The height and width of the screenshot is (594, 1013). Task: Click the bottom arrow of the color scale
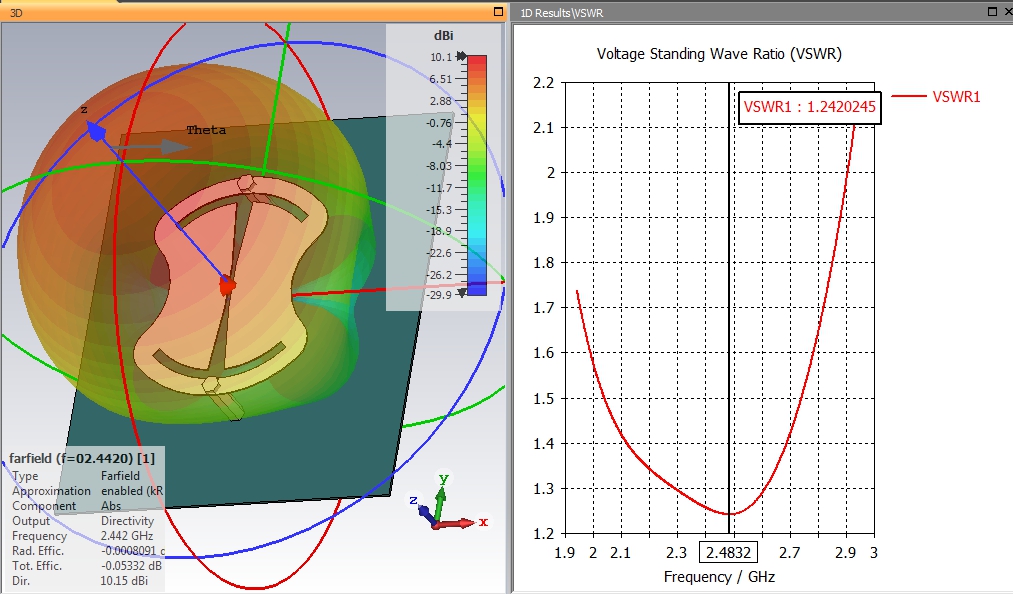[x=461, y=293]
